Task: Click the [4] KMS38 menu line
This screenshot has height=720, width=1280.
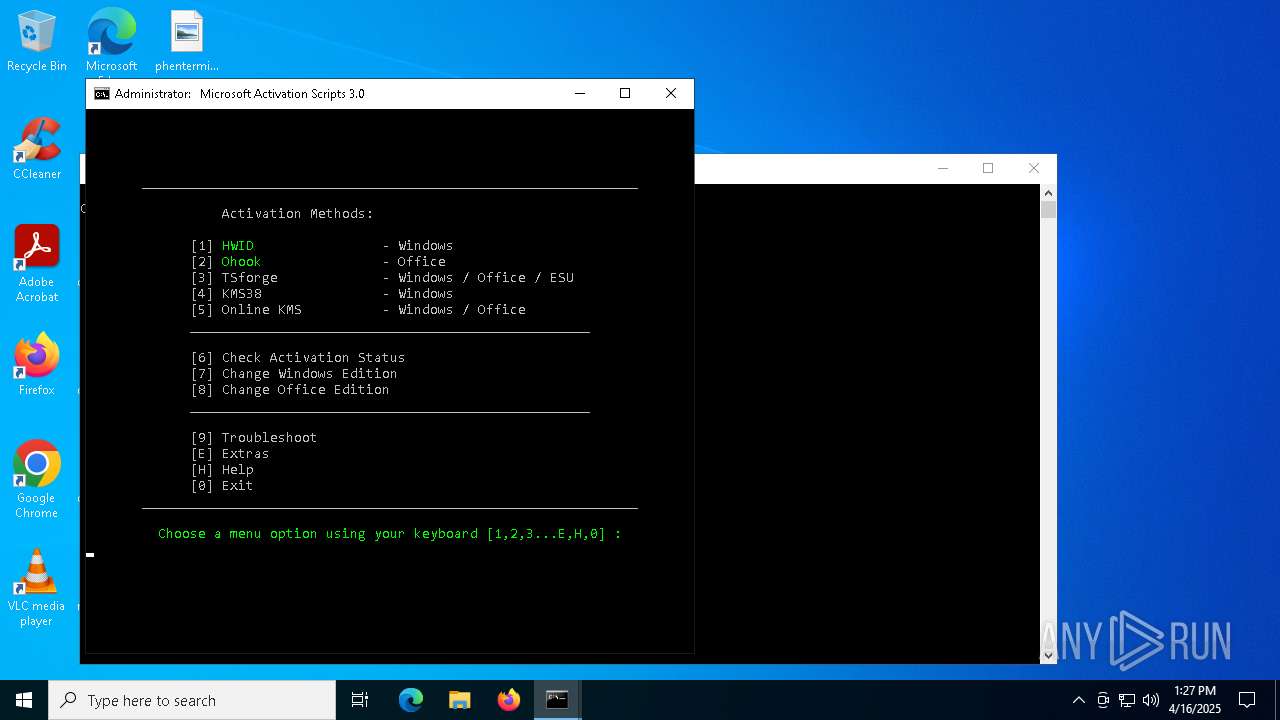Action: coord(322,293)
